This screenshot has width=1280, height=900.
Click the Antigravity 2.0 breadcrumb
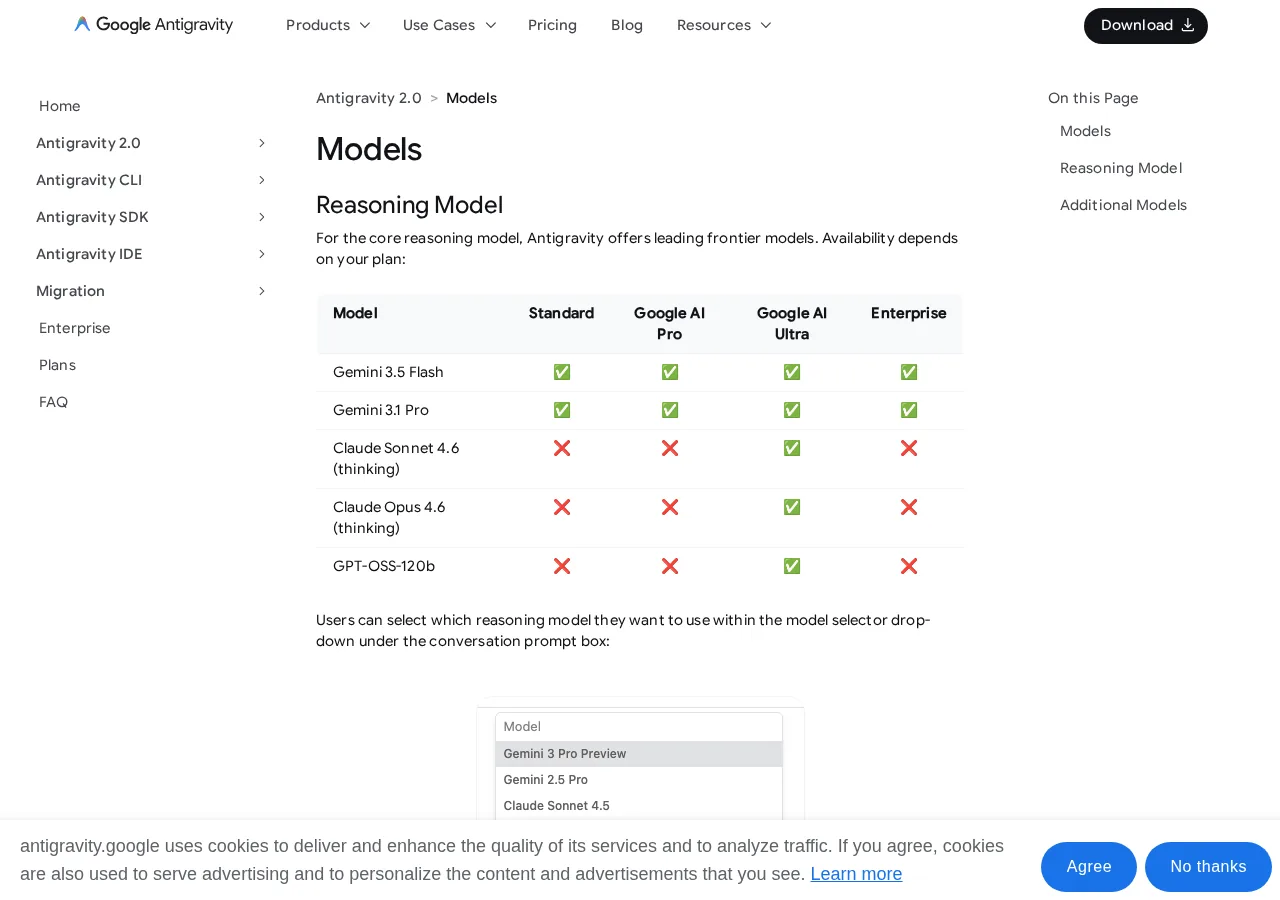point(369,98)
